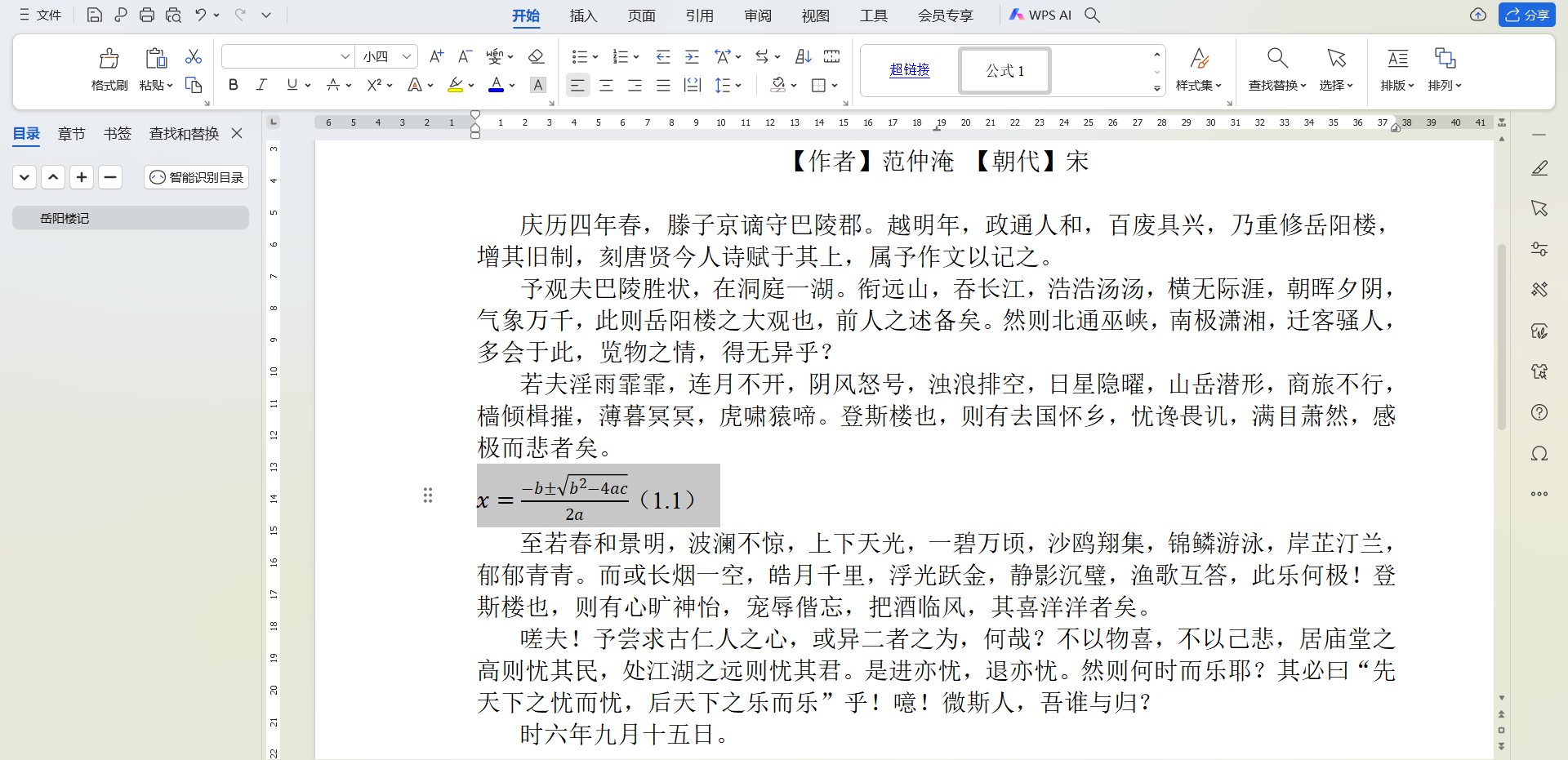Toggle left text alignment
The image size is (1568, 760).
pos(577,85)
